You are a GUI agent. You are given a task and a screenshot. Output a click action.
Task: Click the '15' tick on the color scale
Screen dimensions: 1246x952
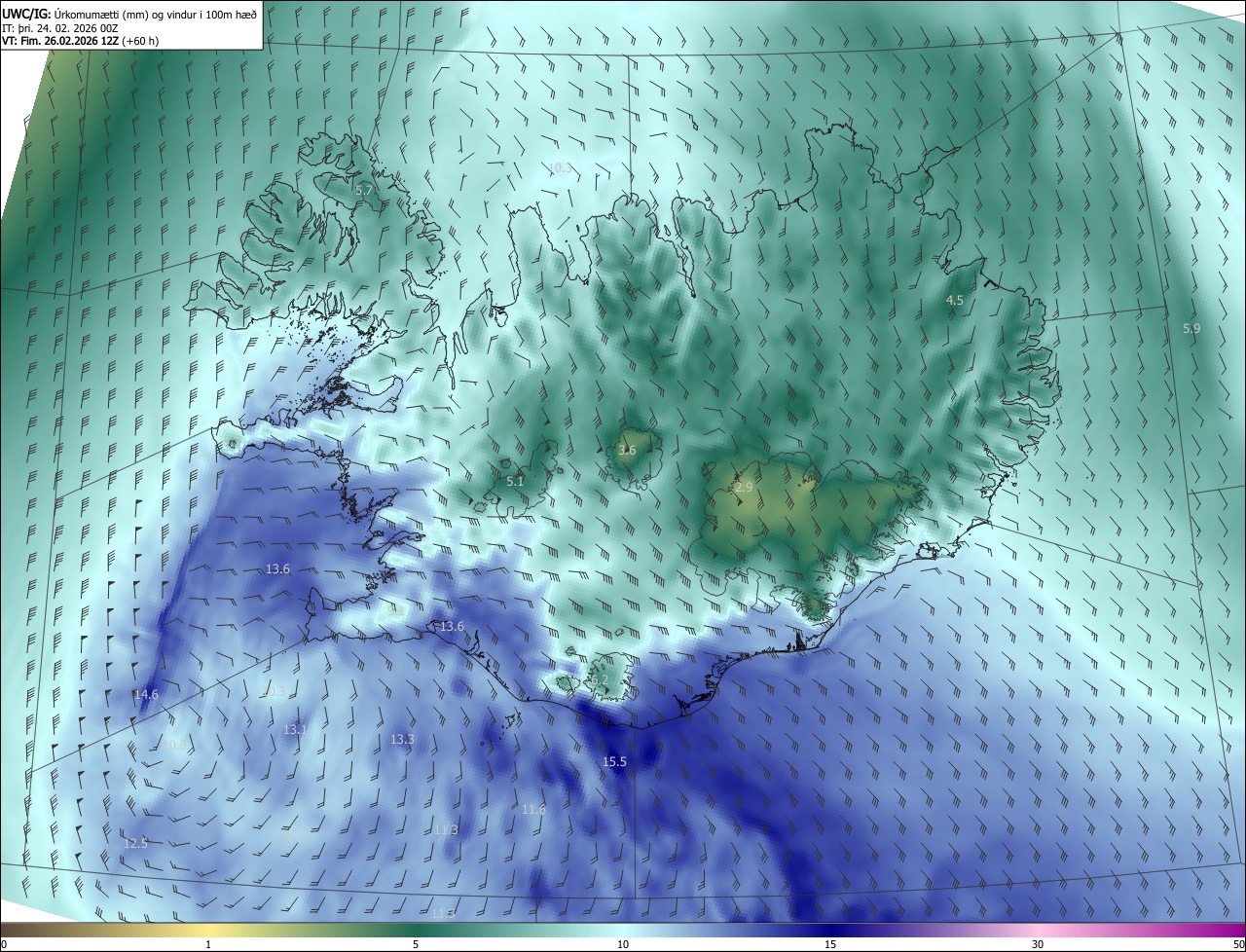coord(830,944)
